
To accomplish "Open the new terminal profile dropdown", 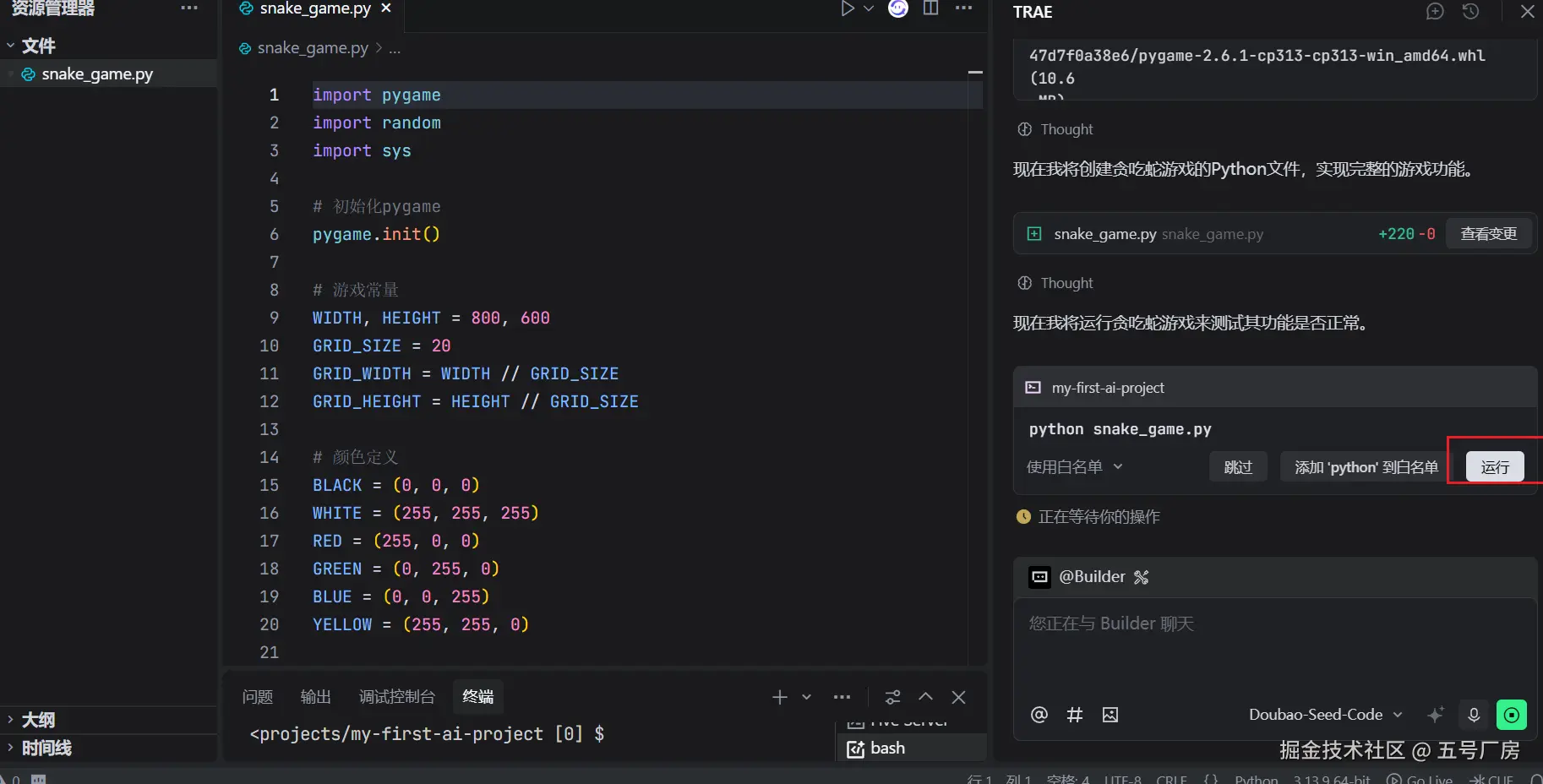I will pyautogui.click(x=806, y=697).
